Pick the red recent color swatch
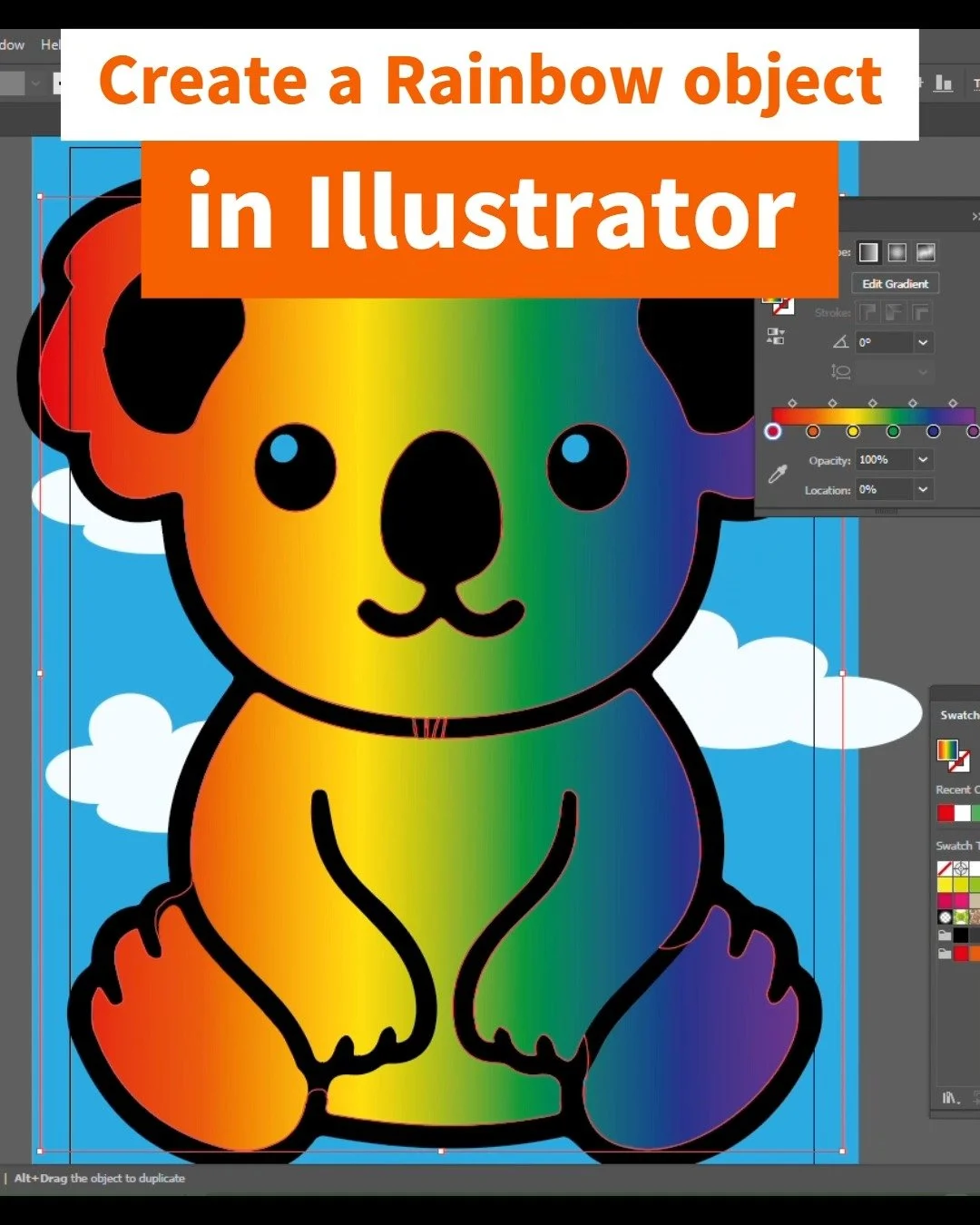 tap(946, 813)
